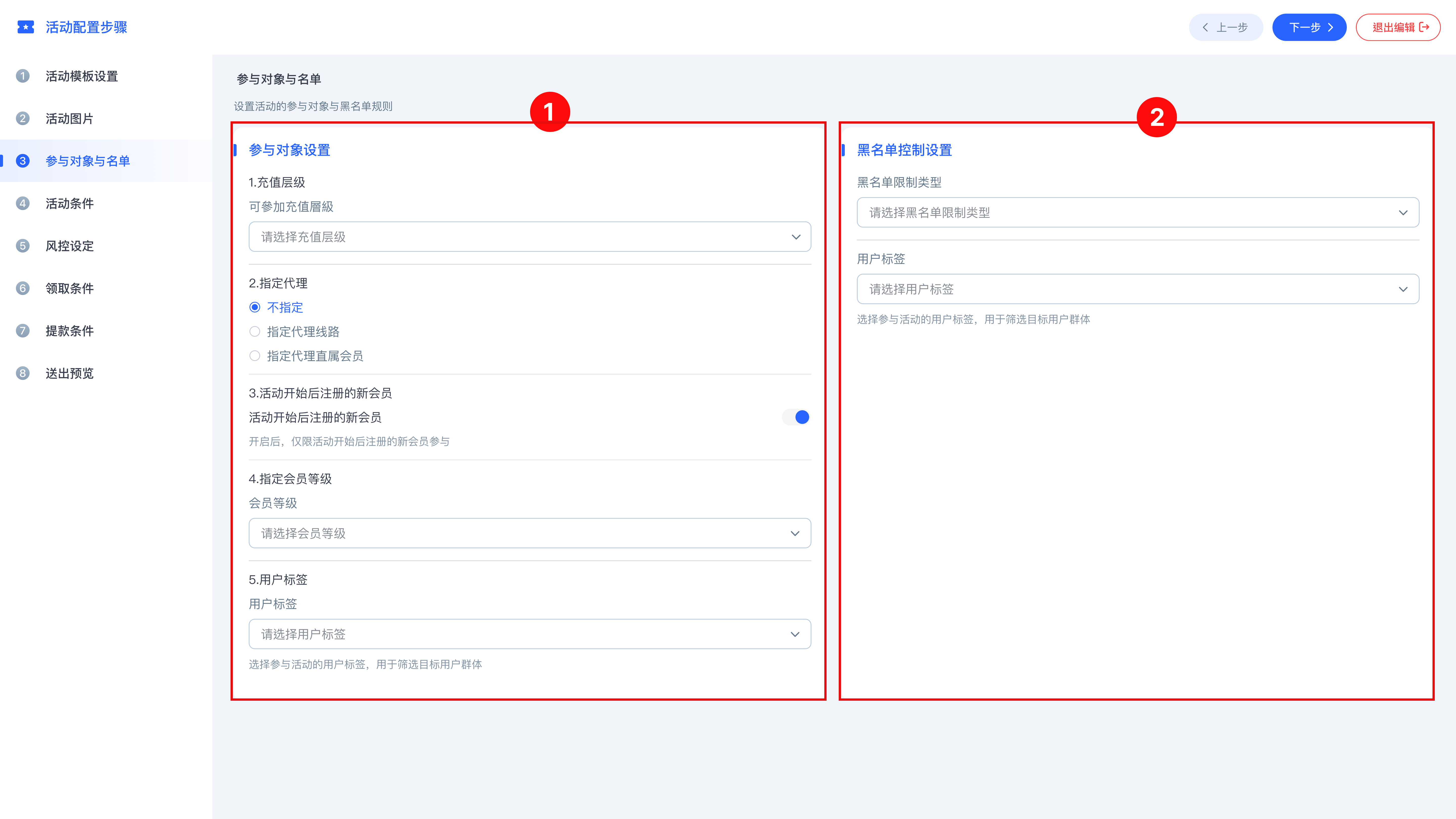The width and height of the screenshot is (1456, 819).
Task: Expand the arrow of blacklist 请选择用户标签 select
Action: coord(1403,289)
